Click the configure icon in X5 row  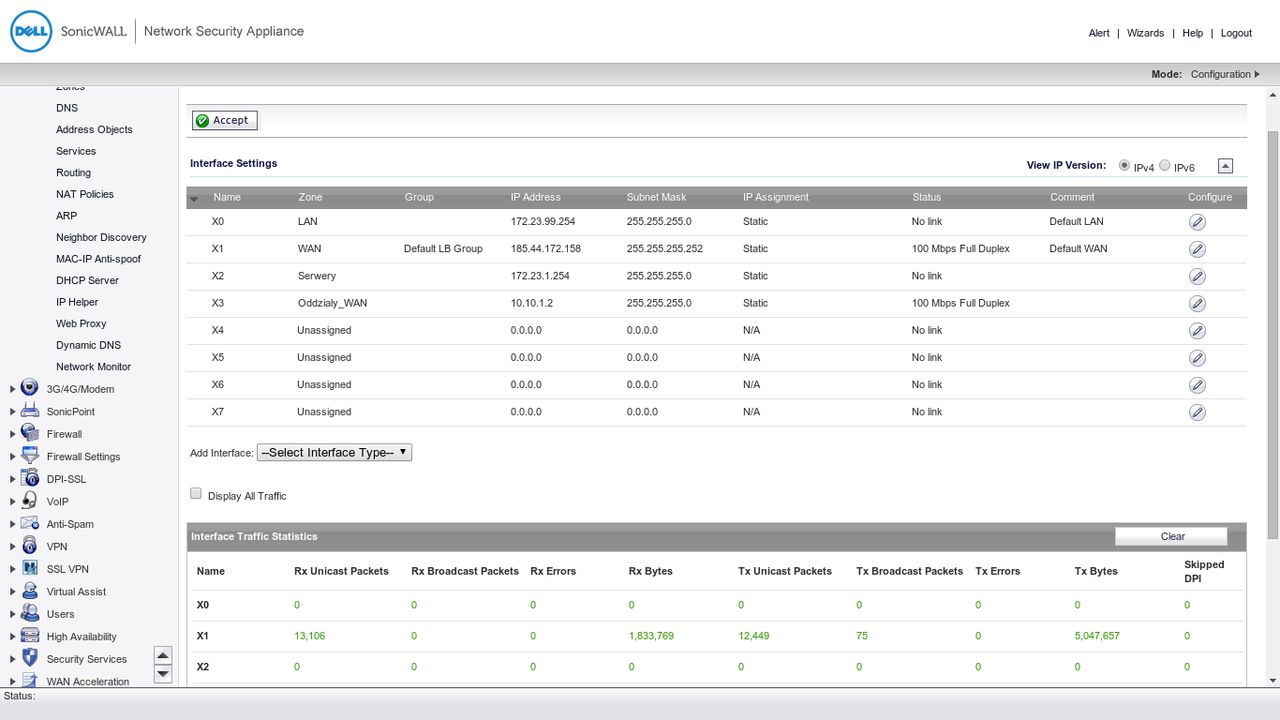[1197, 357]
